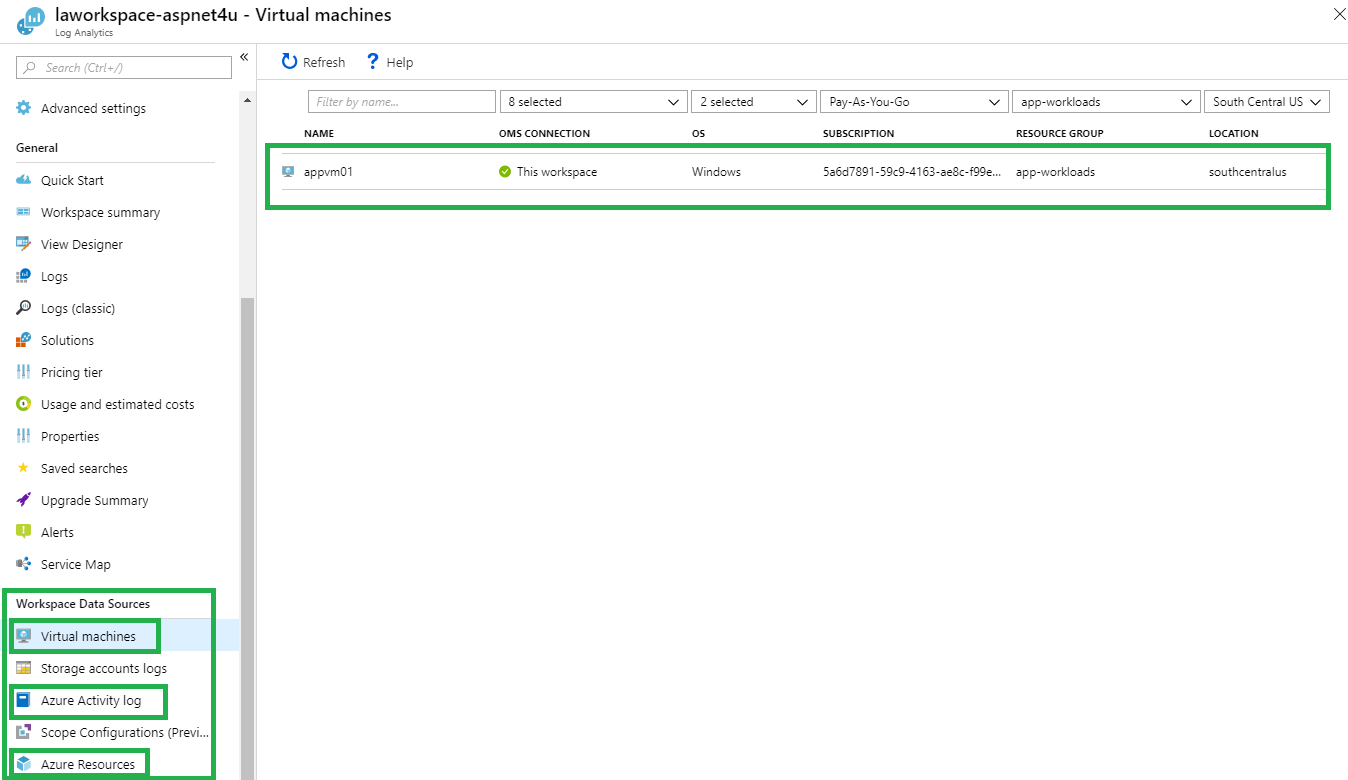1348x780 pixels.
Task: Open Quick Start in the sidebar
Action: click(x=72, y=180)
